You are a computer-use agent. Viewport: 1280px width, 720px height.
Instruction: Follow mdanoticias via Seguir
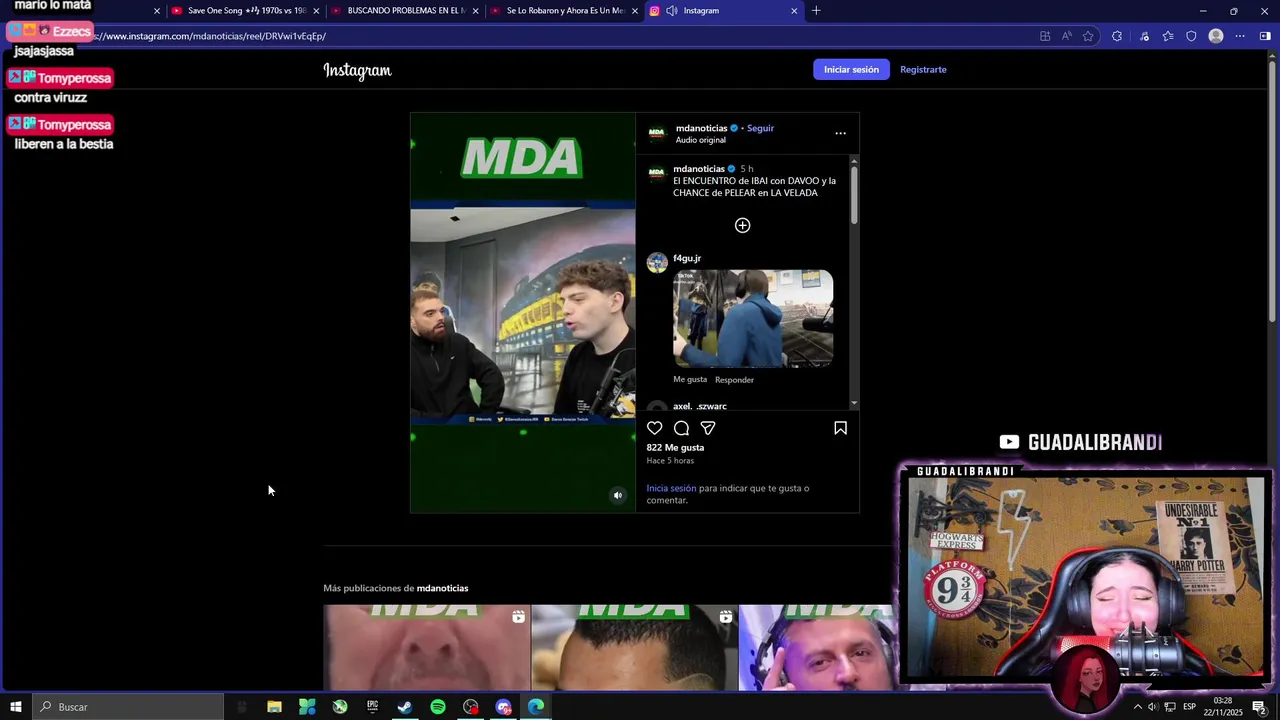(760, 128)
